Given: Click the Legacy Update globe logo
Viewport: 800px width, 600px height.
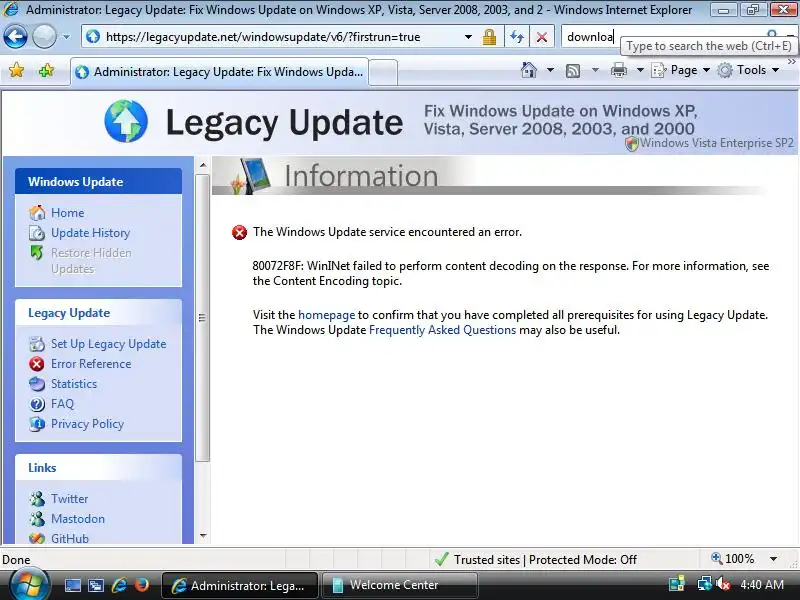Looking at the screenshot, I should point(126,121).
